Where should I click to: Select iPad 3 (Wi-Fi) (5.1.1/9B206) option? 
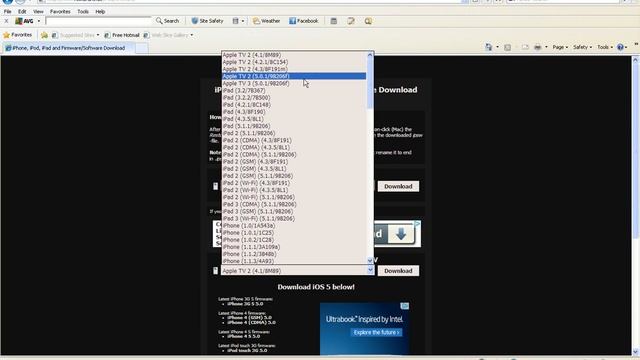click(294, 218)
